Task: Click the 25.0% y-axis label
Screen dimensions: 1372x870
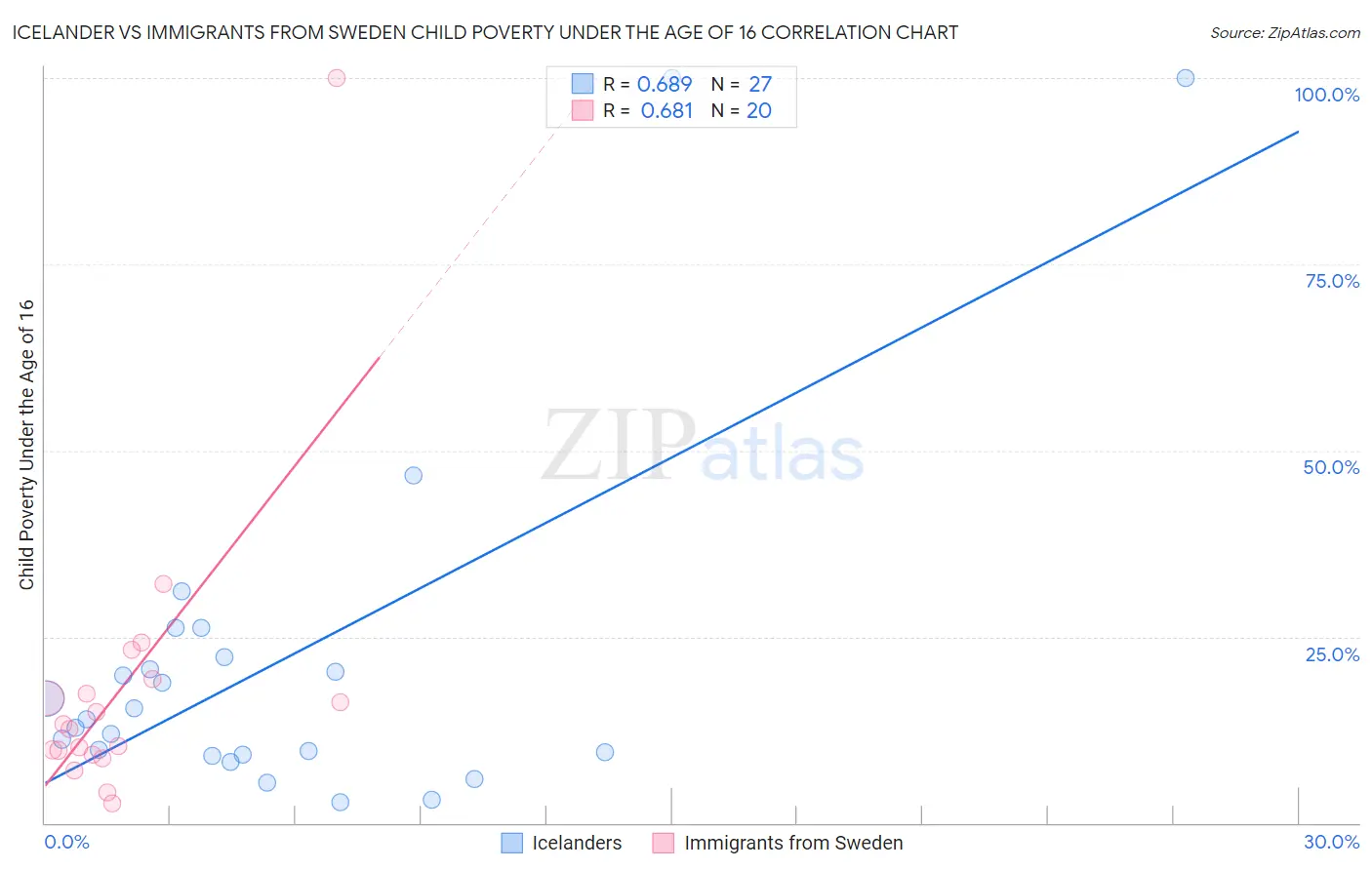Action: click(x=1332, y=654)
